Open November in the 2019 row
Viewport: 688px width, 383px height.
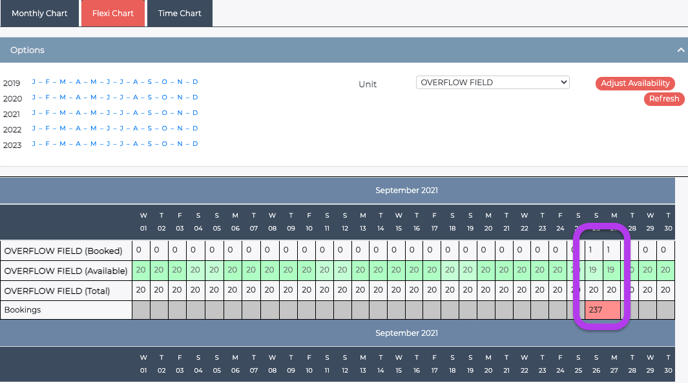coord(180,82)
